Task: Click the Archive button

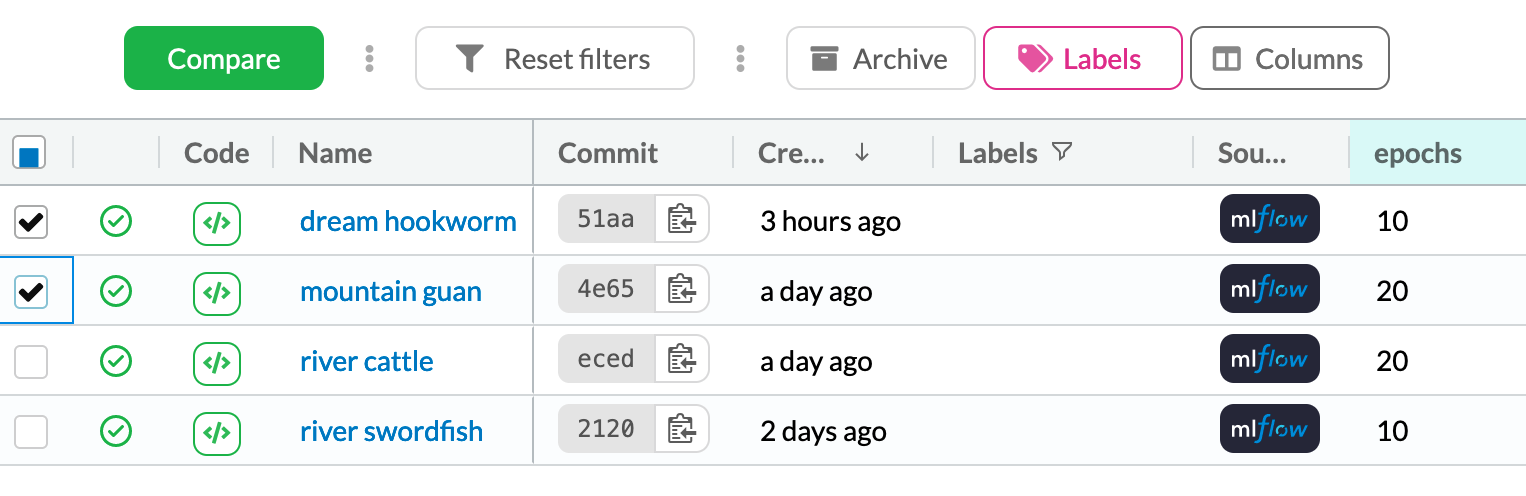Action: click(x=880, y=59)
